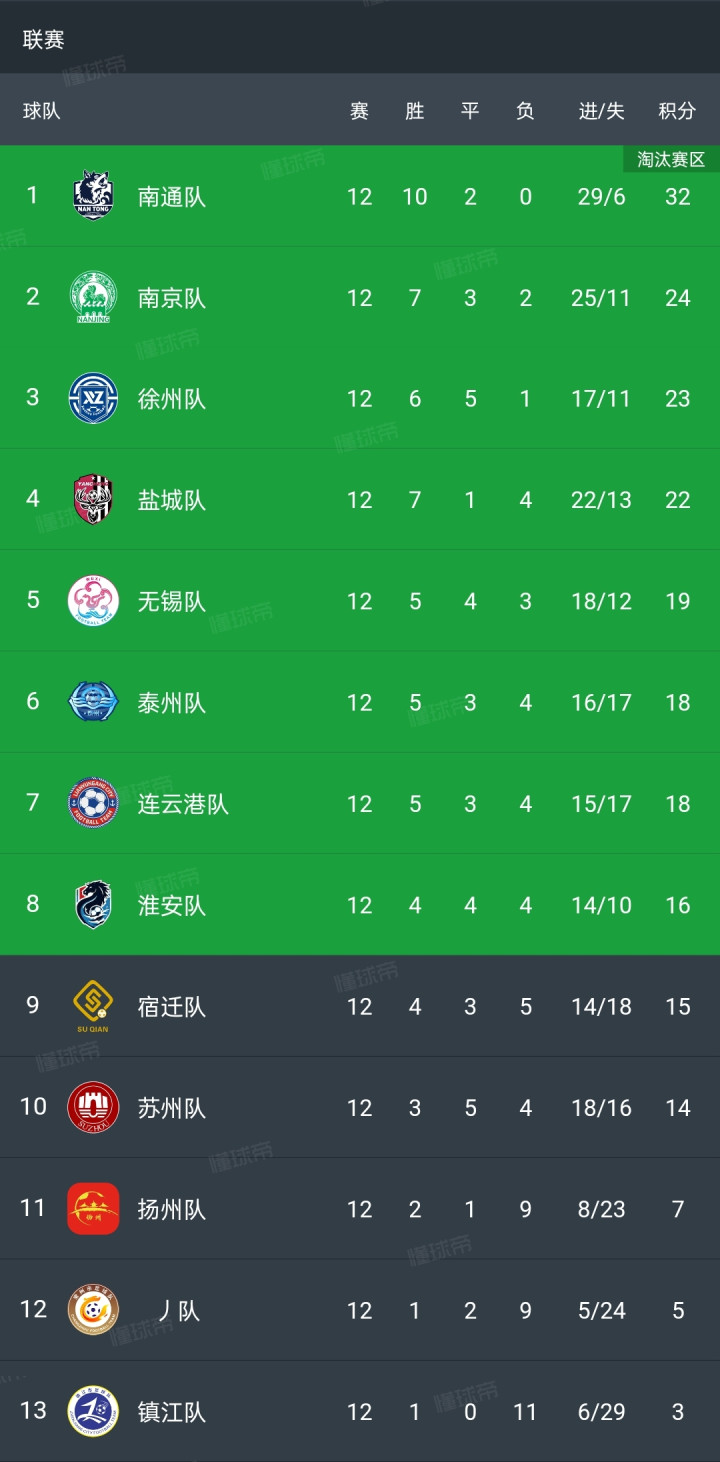Click the 积分 column header
This screenshot has width=720, height=1462.
(x=677, y=111)
